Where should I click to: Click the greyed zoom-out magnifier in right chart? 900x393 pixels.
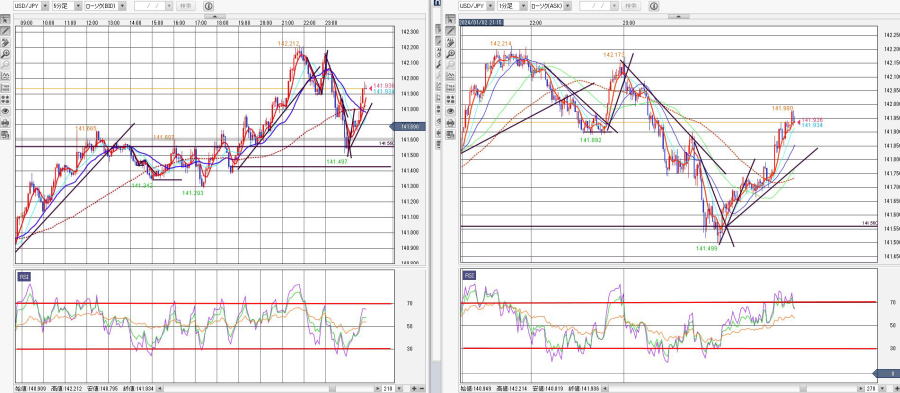[451, 65]
